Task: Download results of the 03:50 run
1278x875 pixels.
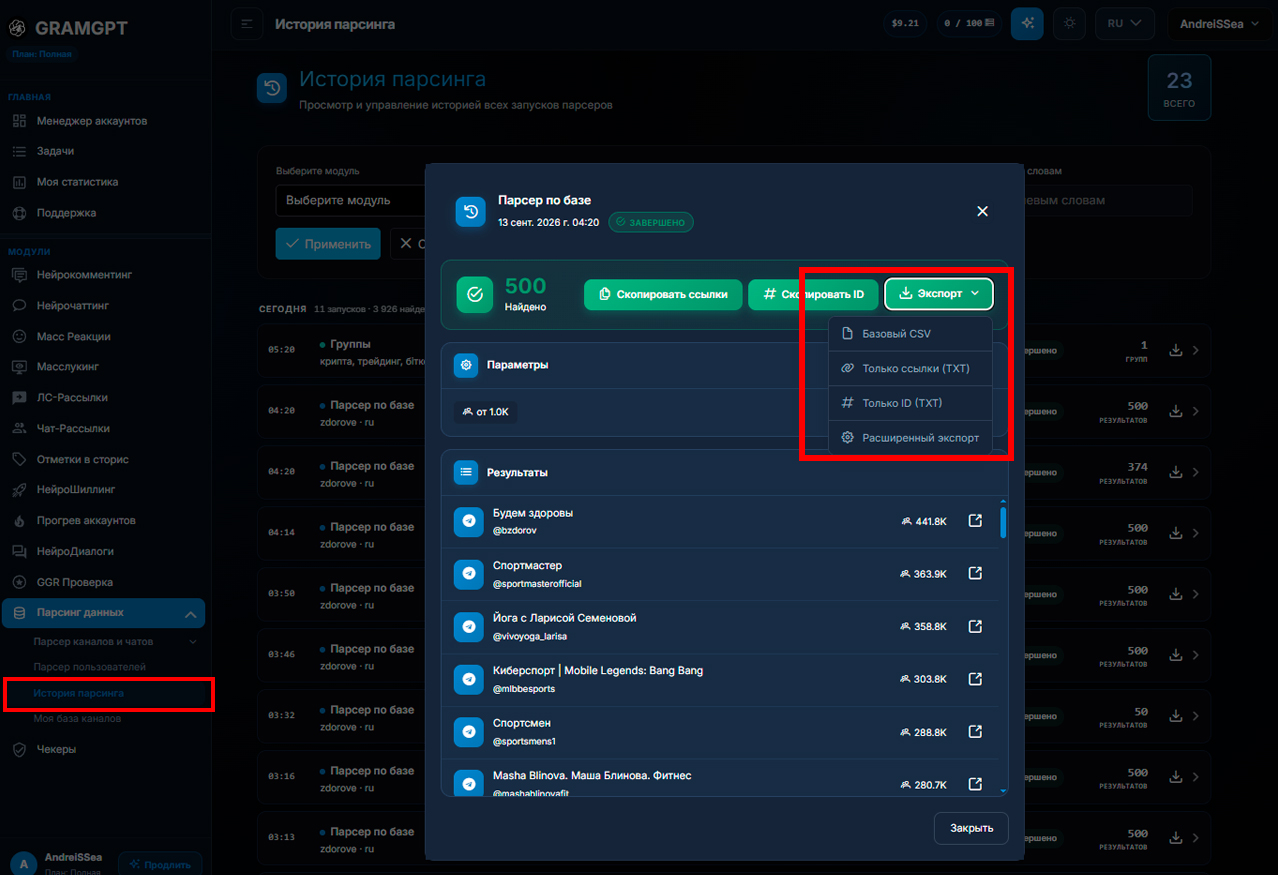Action: click(1176, 594)
